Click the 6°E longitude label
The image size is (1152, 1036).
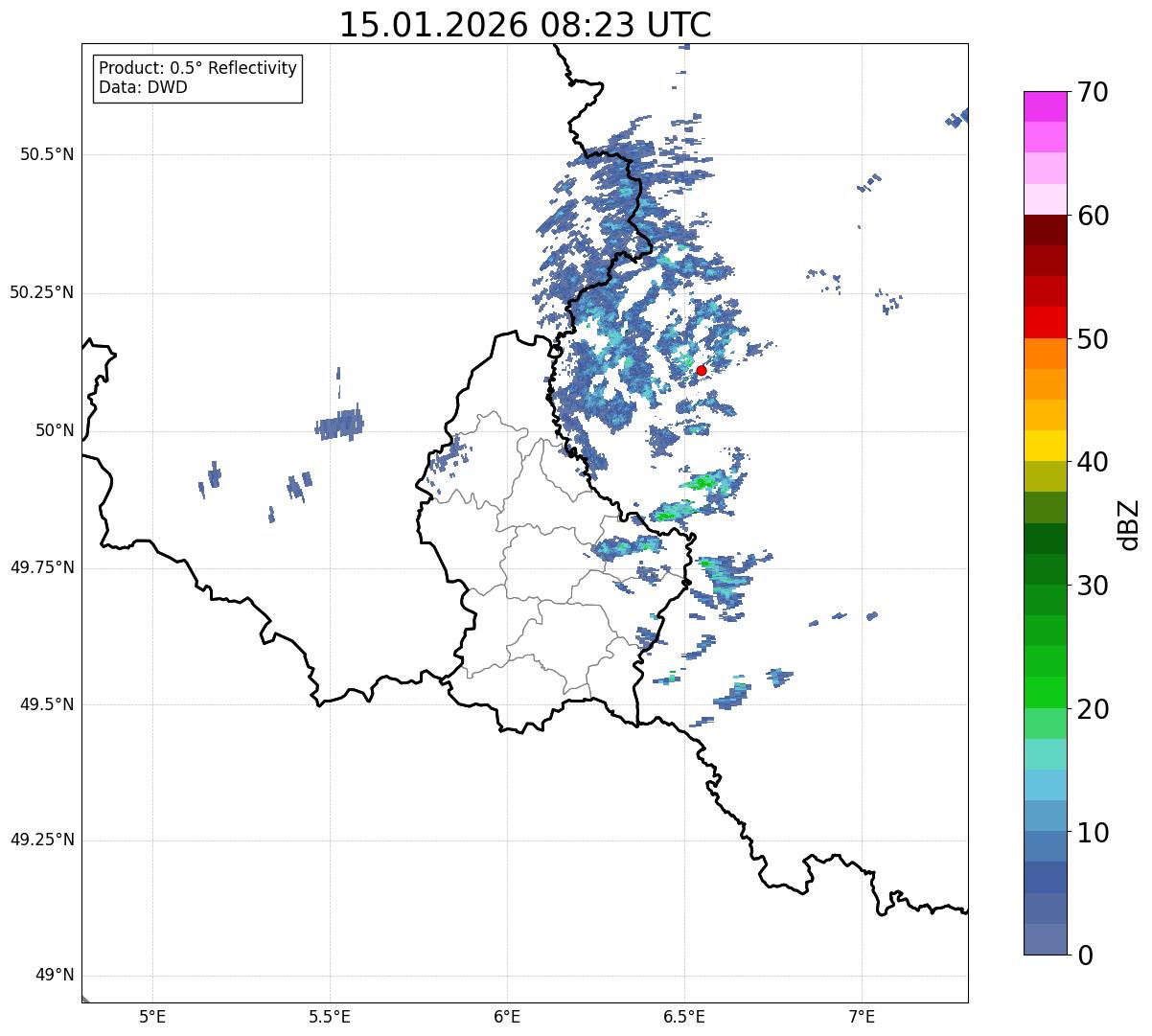507,1017
